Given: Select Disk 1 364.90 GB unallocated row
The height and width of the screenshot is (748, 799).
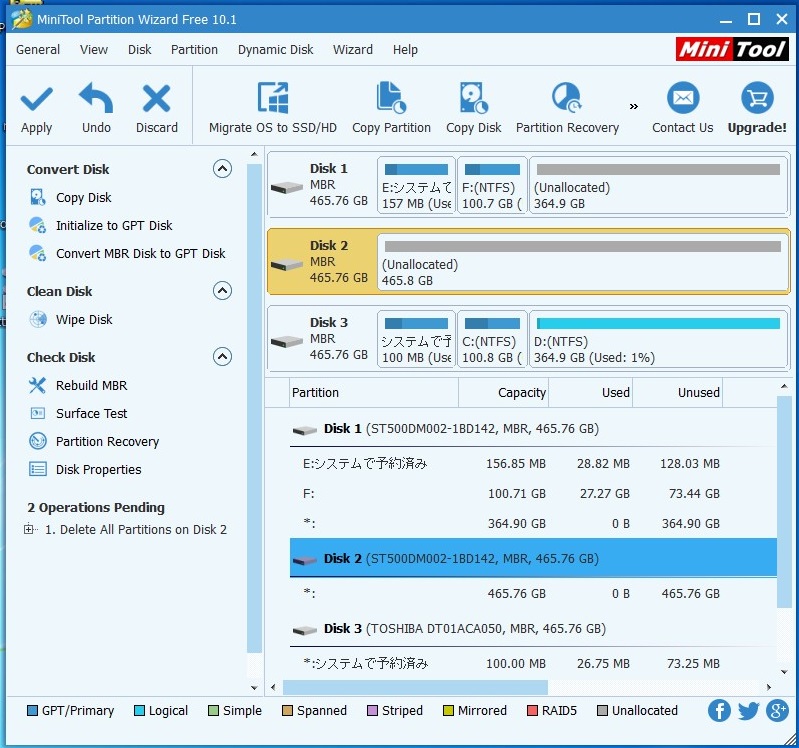Looking at the screenshot, I should tap(533, 523).
